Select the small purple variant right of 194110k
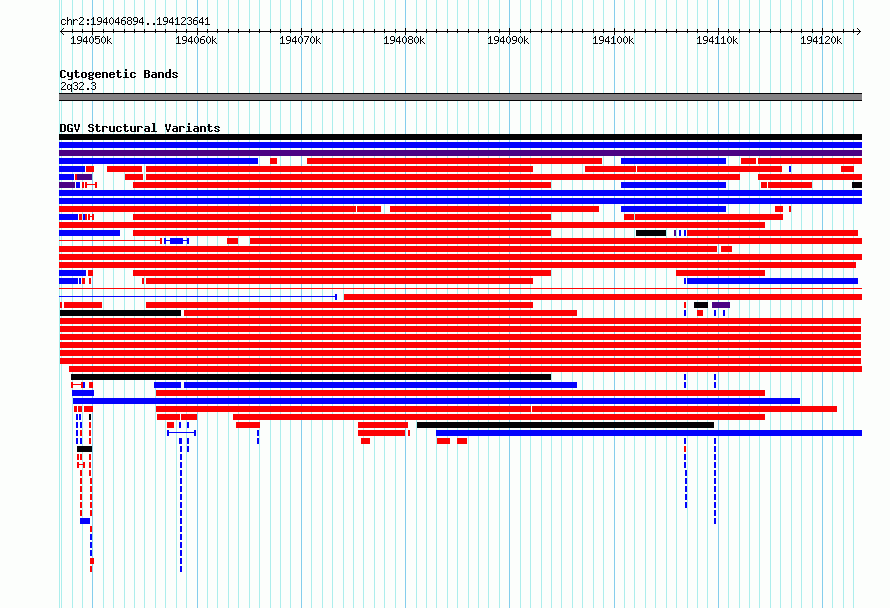This screenshot has width=890, height=608. point(721,305)
